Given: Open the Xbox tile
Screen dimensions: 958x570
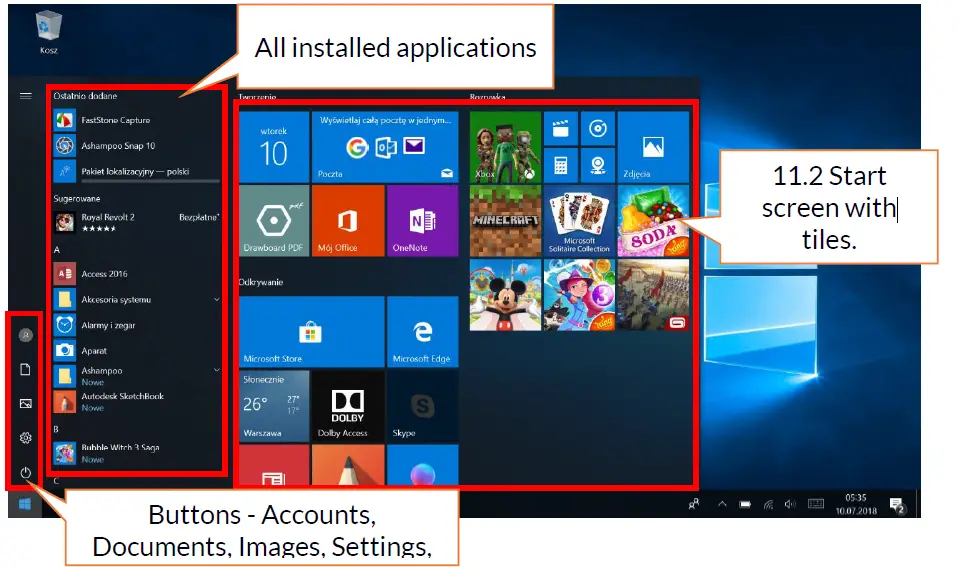Looking at the screenshot, I should click(505, 147).
